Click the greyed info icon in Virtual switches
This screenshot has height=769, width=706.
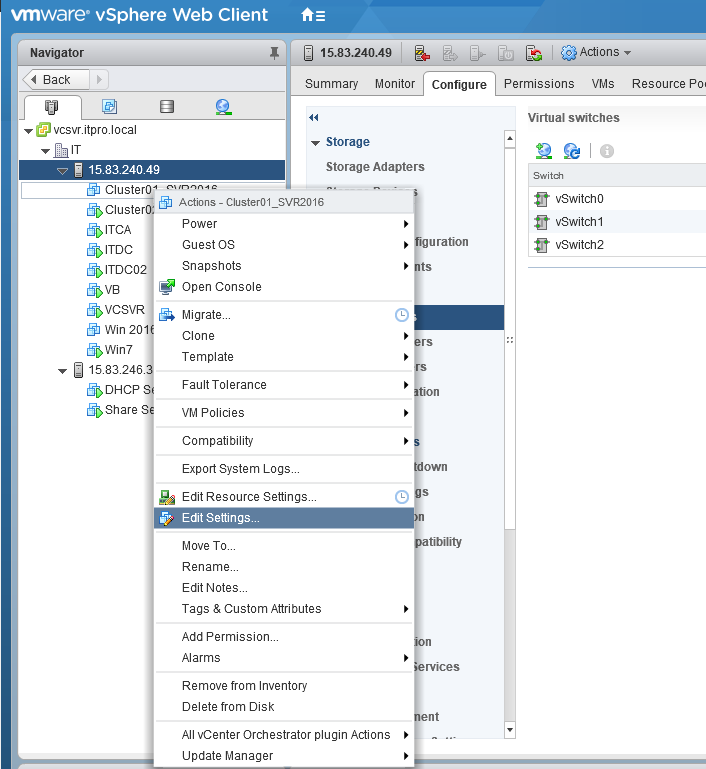[x=606, y=151]
